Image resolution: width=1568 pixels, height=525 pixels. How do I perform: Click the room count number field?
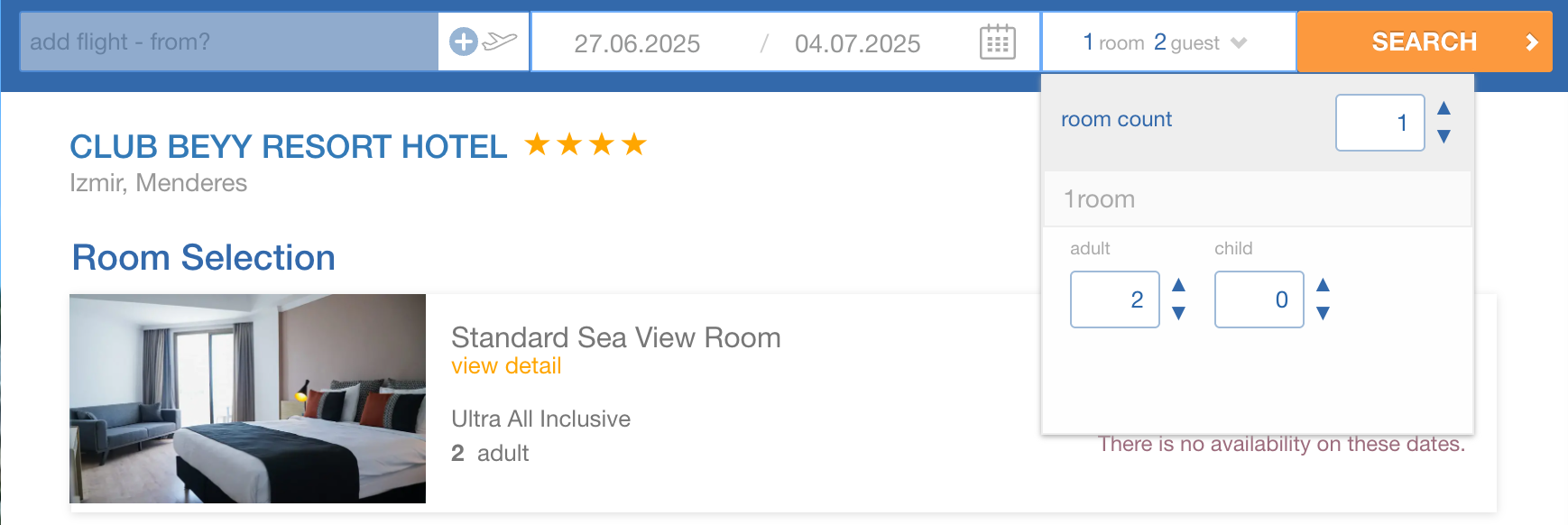tap(1379, 123)
